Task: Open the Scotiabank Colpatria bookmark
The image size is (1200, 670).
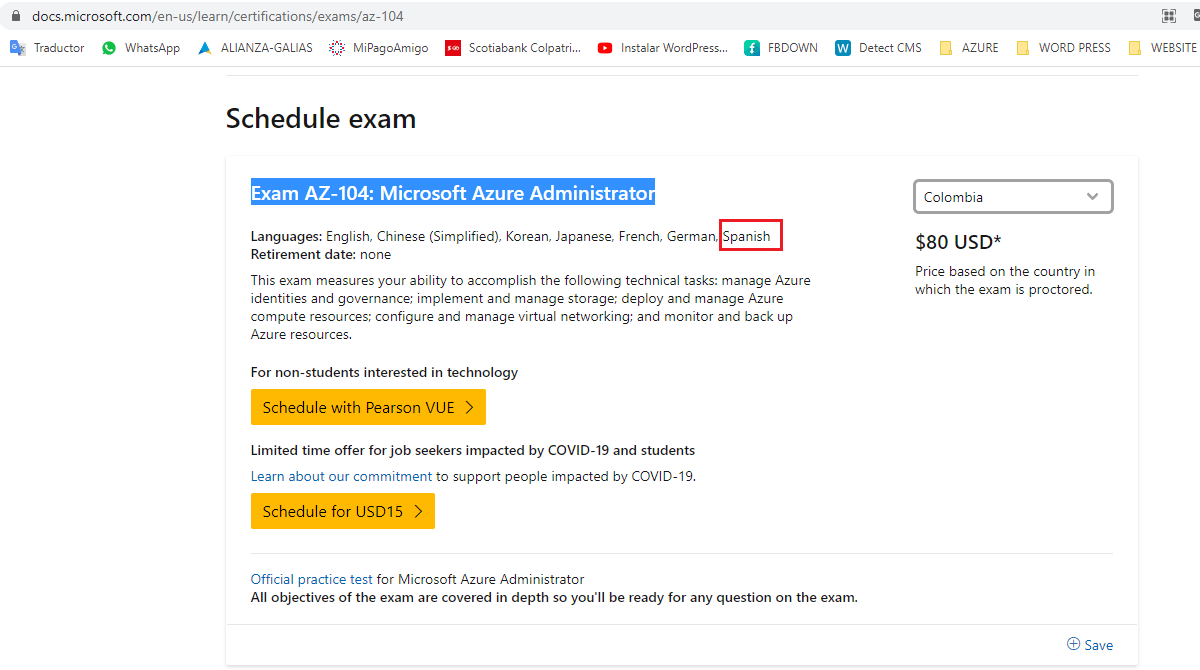Action: (513, 47)
